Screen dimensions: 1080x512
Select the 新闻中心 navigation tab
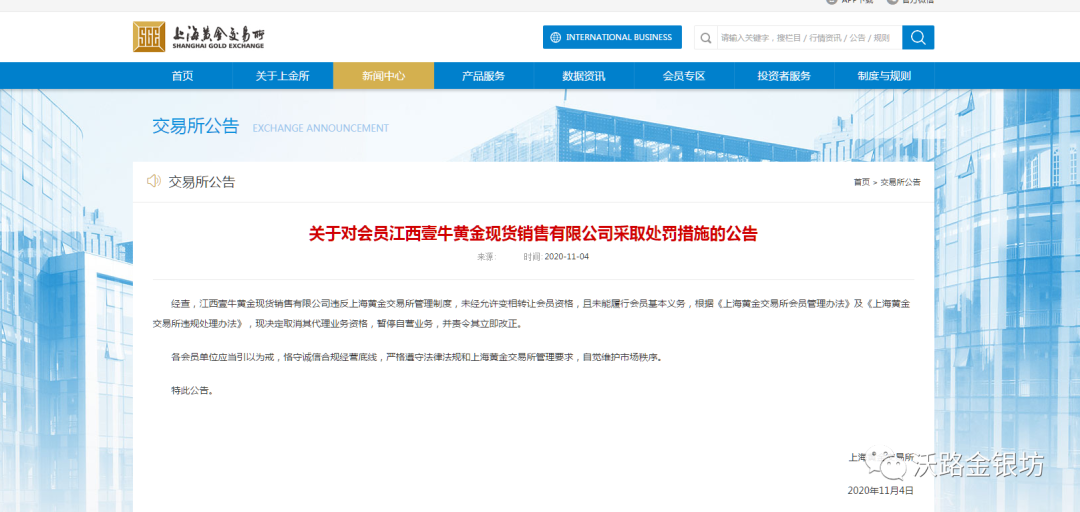coord(384,76)
